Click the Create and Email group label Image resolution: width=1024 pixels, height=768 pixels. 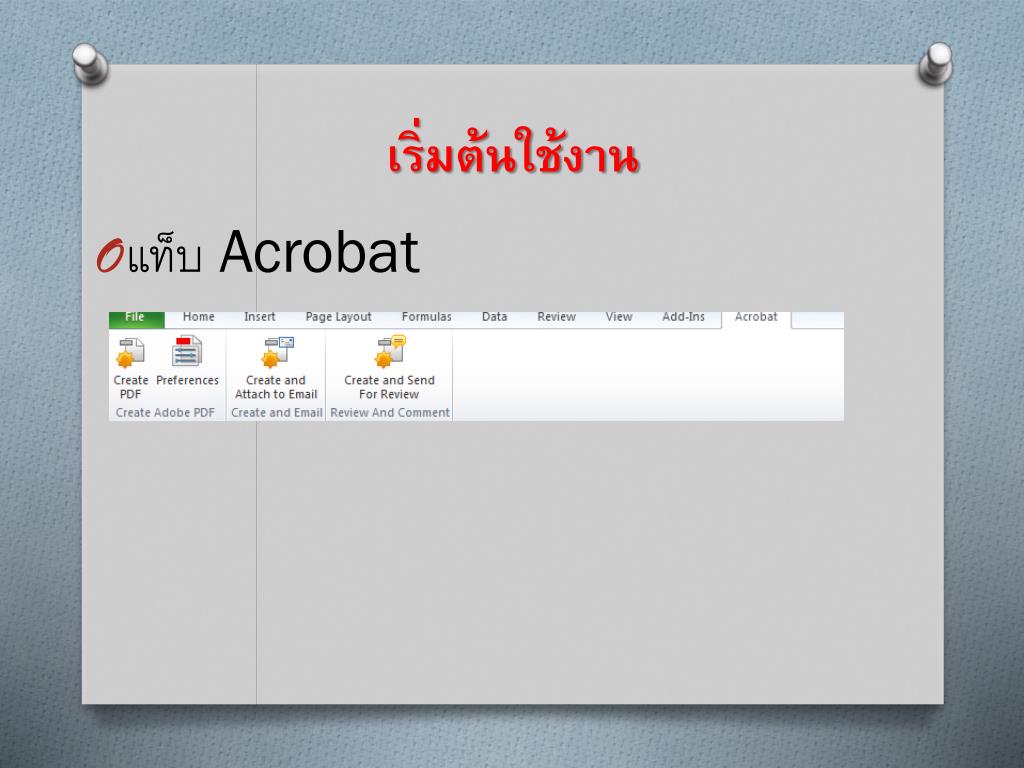click(277, 413)
